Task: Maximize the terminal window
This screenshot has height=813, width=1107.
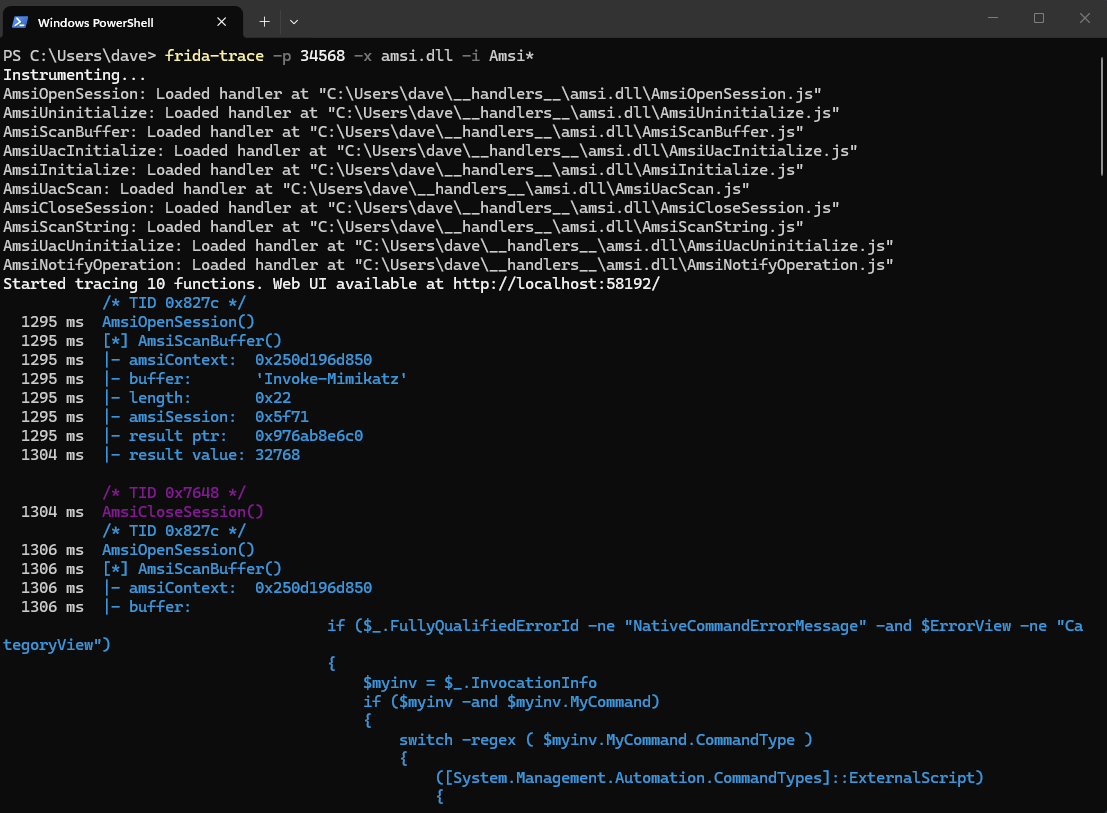Action: 1039,18
